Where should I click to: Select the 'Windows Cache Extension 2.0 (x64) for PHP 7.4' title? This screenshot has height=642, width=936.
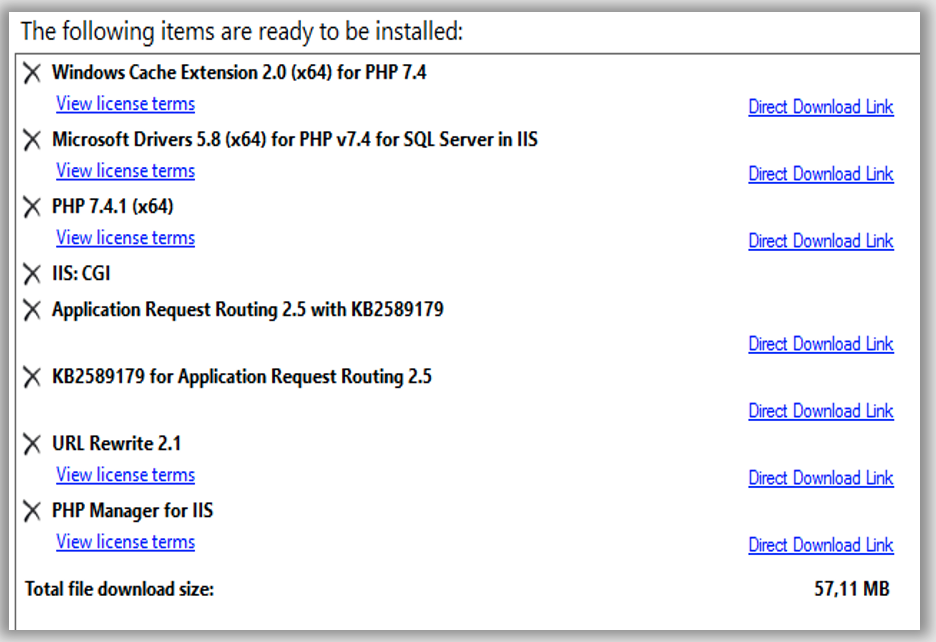point(239,72)
